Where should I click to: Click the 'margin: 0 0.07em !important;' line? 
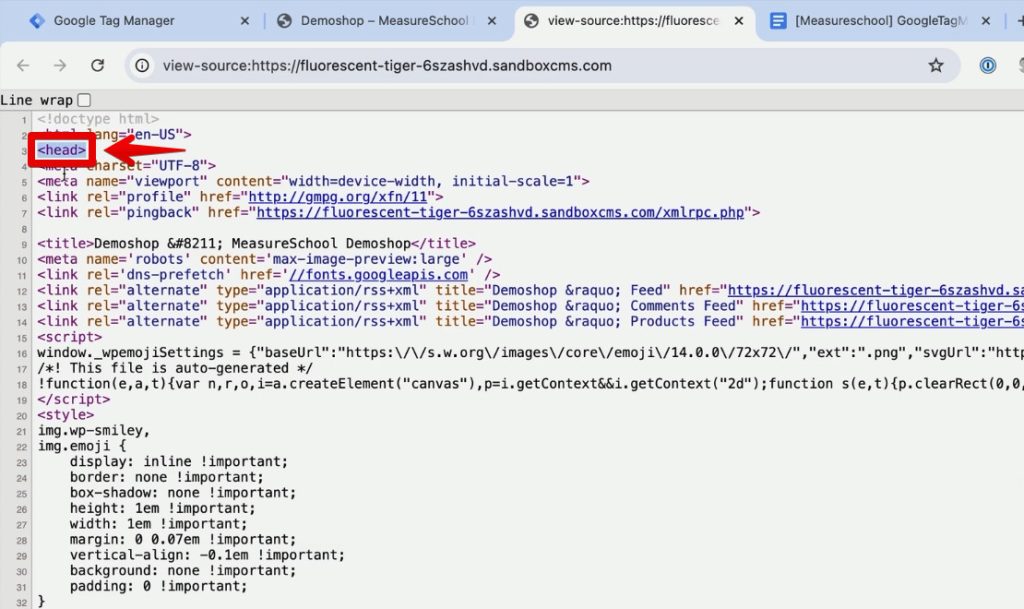pyautogui.click(x=182, y=539)
